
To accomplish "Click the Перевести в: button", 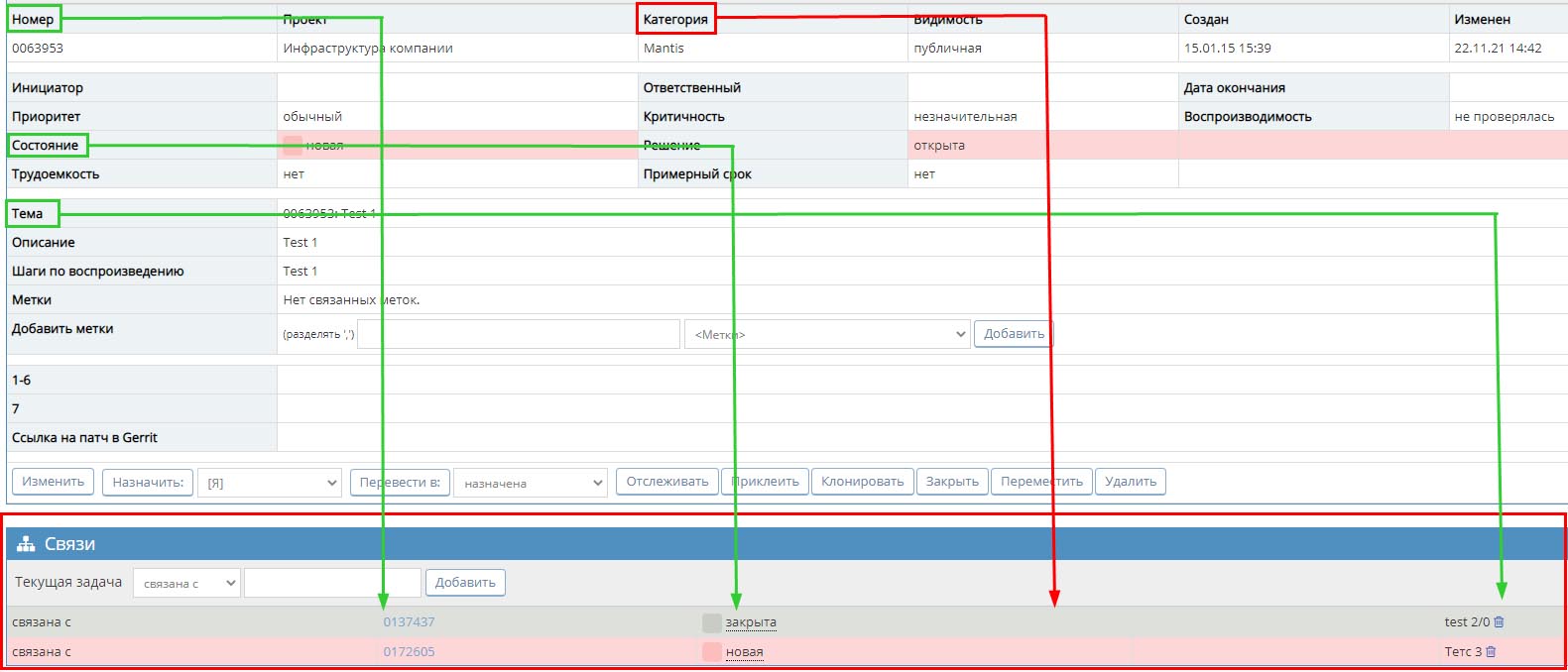I will [400, 482].
